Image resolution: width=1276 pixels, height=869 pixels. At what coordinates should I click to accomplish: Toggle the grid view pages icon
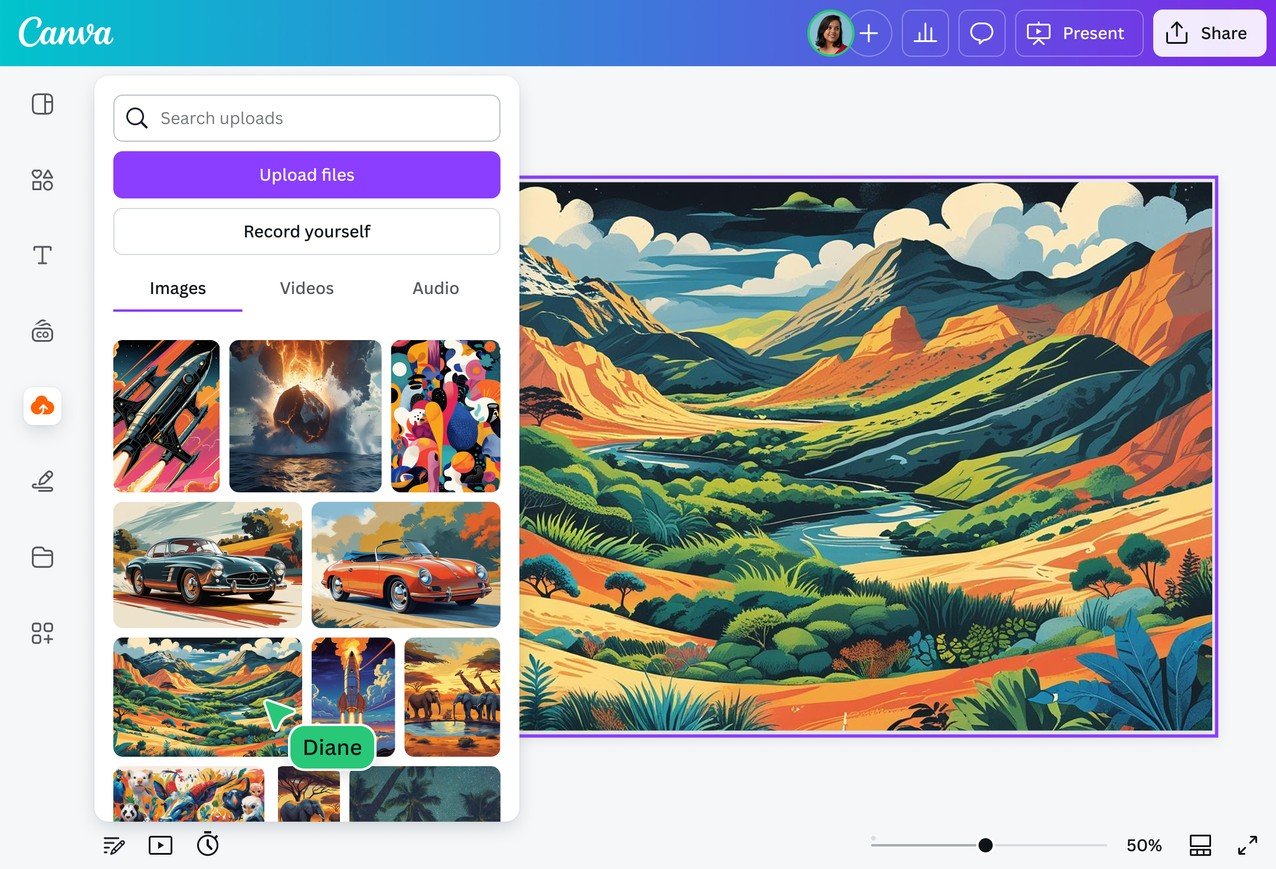pos(1200,845)
